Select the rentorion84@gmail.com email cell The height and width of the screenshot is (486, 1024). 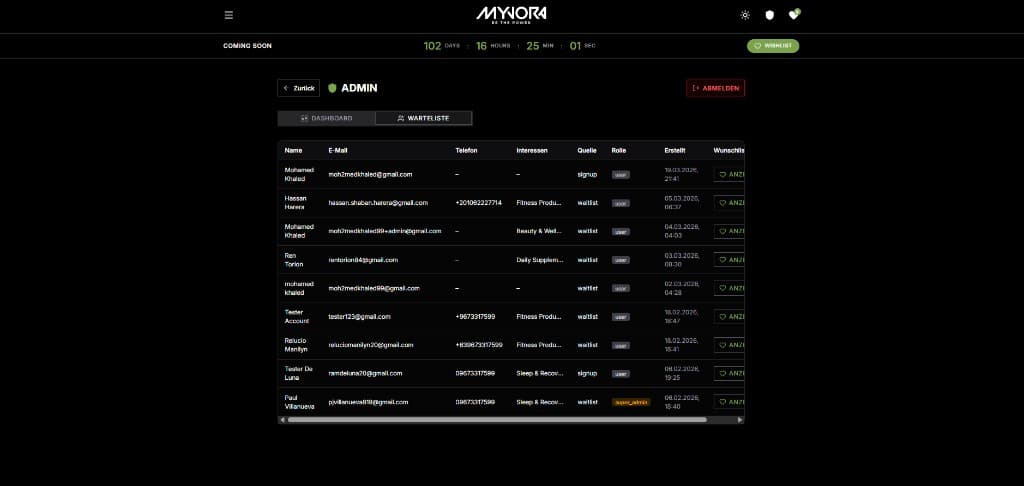[363, 259]
